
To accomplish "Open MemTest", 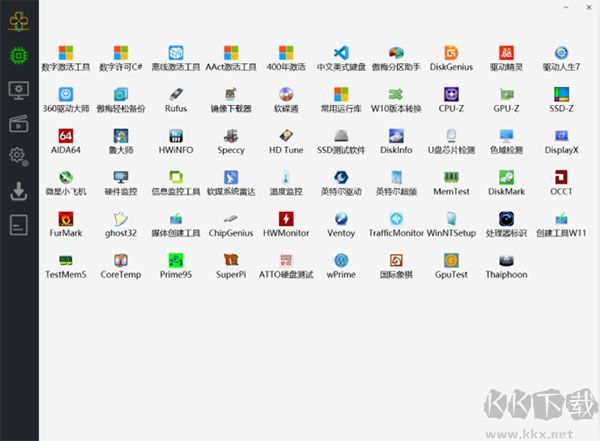I will (x=451, y=183).
